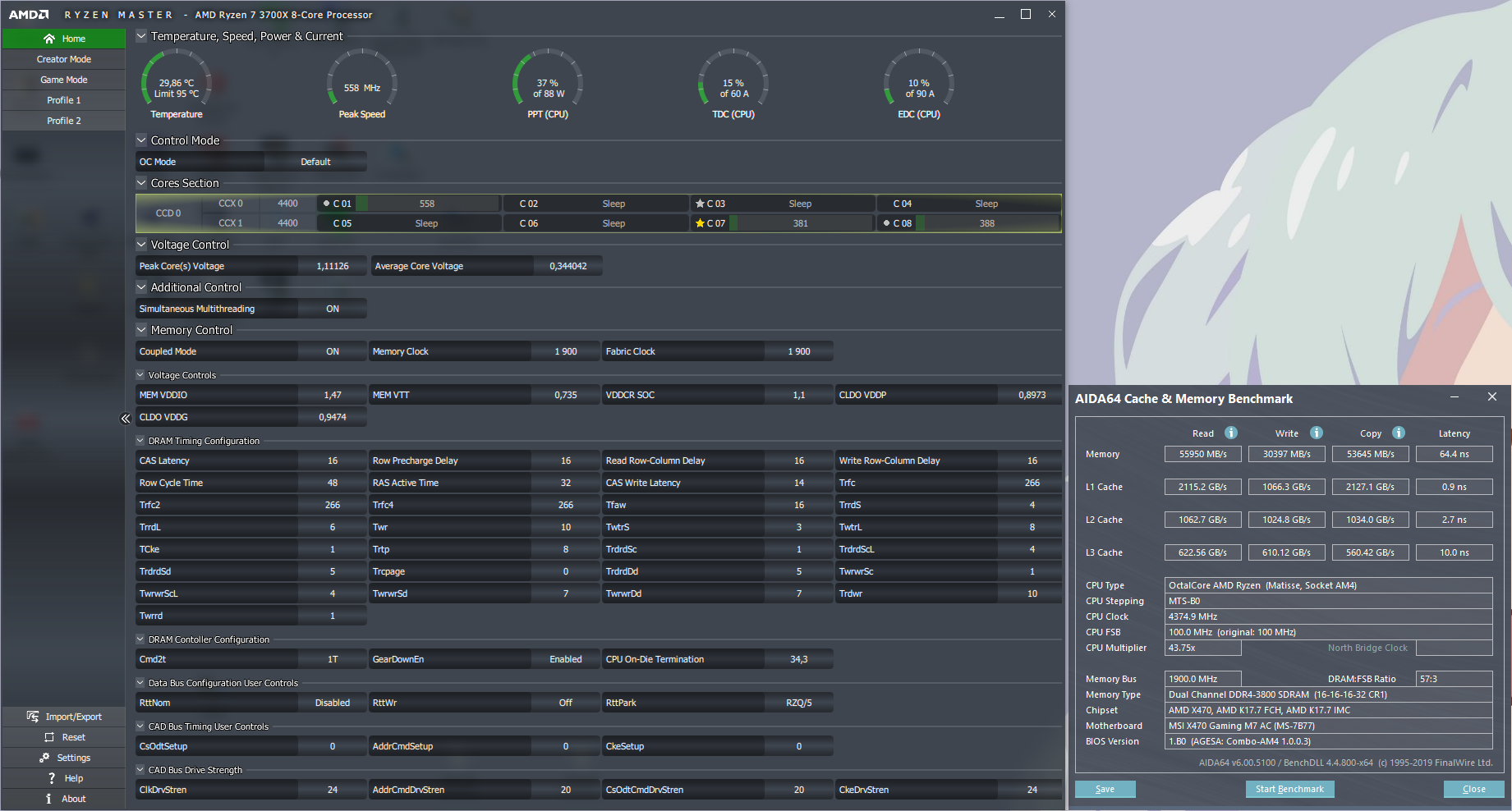The image size is (1512, 811).
Task: Collapse CAD Bus Timing User Controls
Action: 140,726
